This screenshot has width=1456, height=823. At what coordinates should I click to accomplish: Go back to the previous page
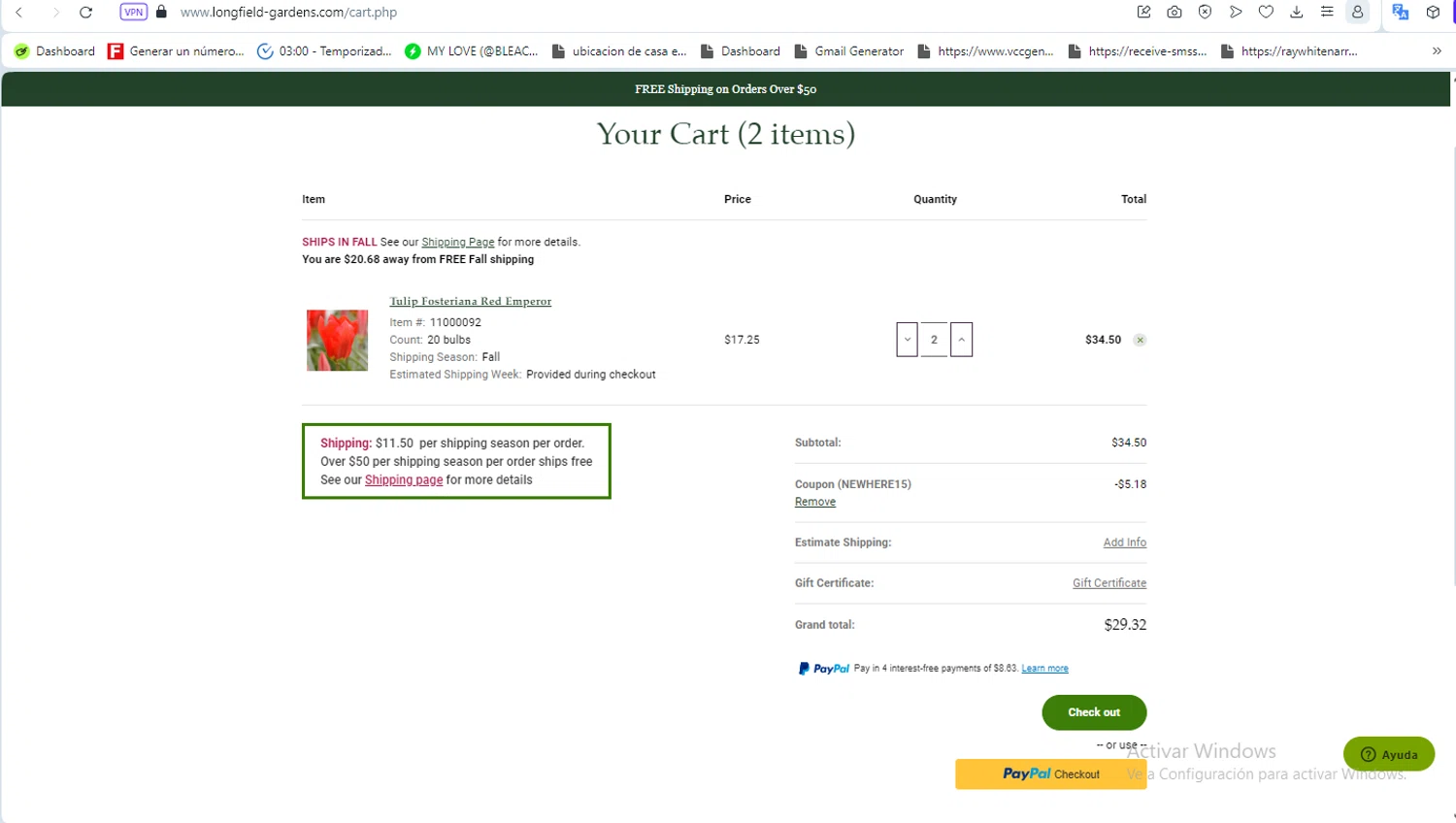click(x=19, y=13)
